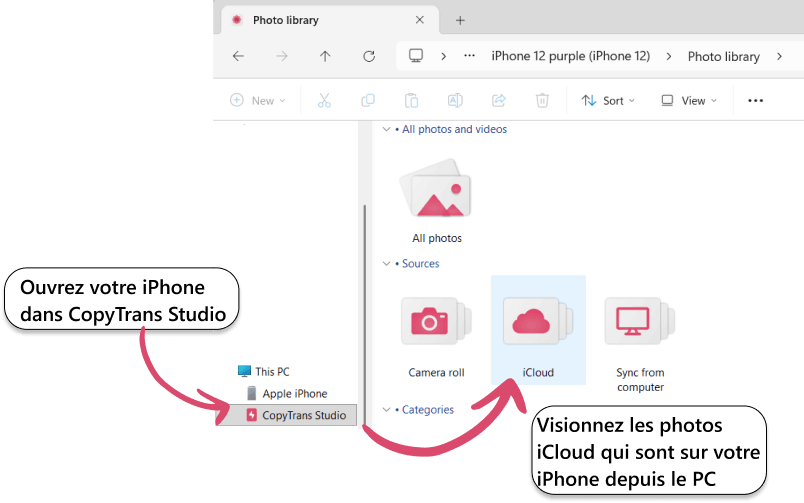Share the selected item
The image size is (804, 503).
tap(498, 100)
